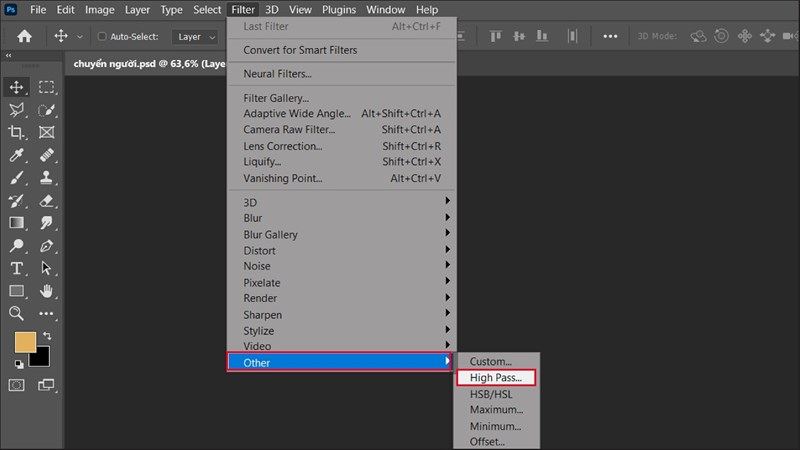Select the Crop tool

click(x=17, y=132)
